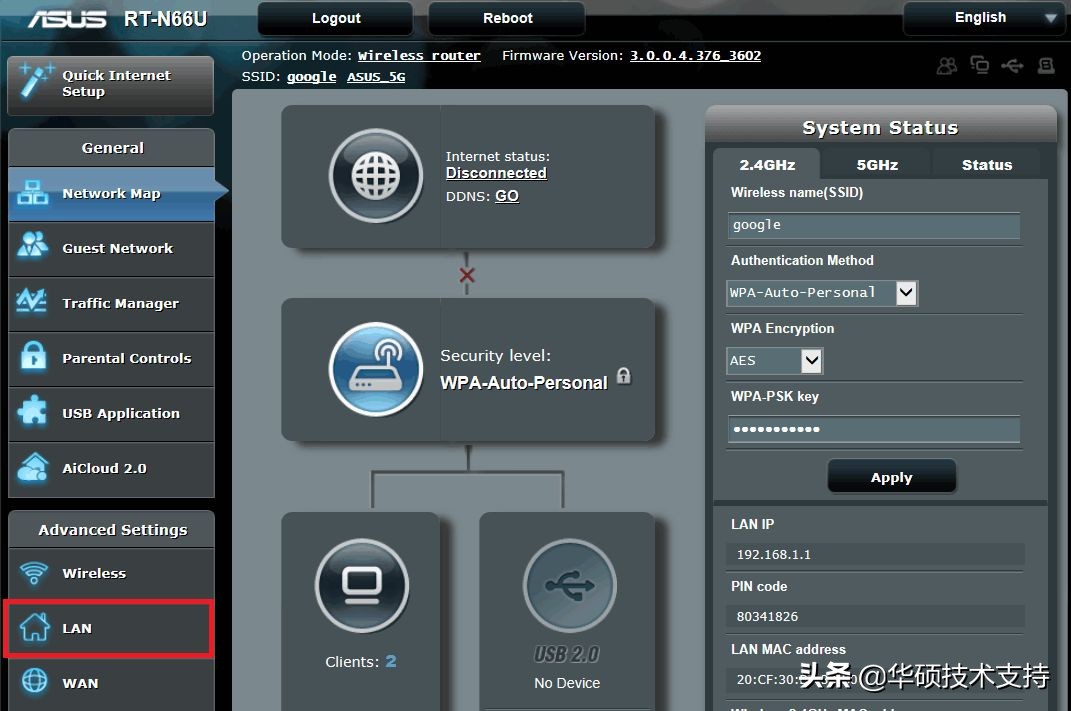Switch to the Status tab
This screenshot has height=711, width=1071.
(x=987, y=165)
